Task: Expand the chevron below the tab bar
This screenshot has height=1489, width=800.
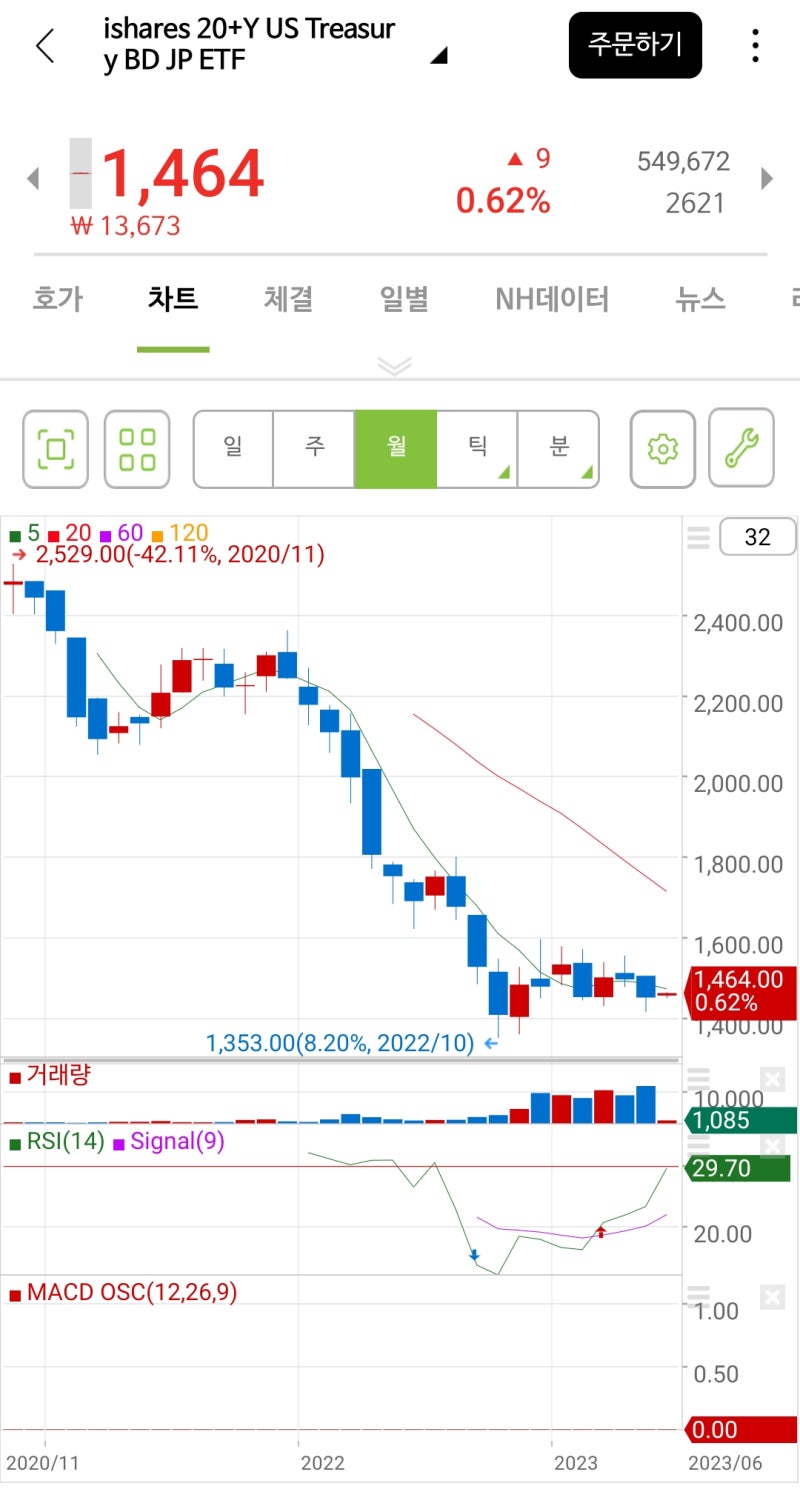Action: click(x=395, y=367)
